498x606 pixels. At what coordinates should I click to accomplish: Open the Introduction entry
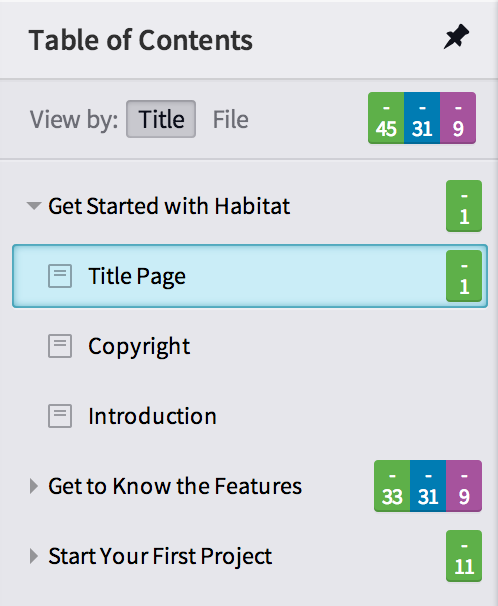point(152,416)
